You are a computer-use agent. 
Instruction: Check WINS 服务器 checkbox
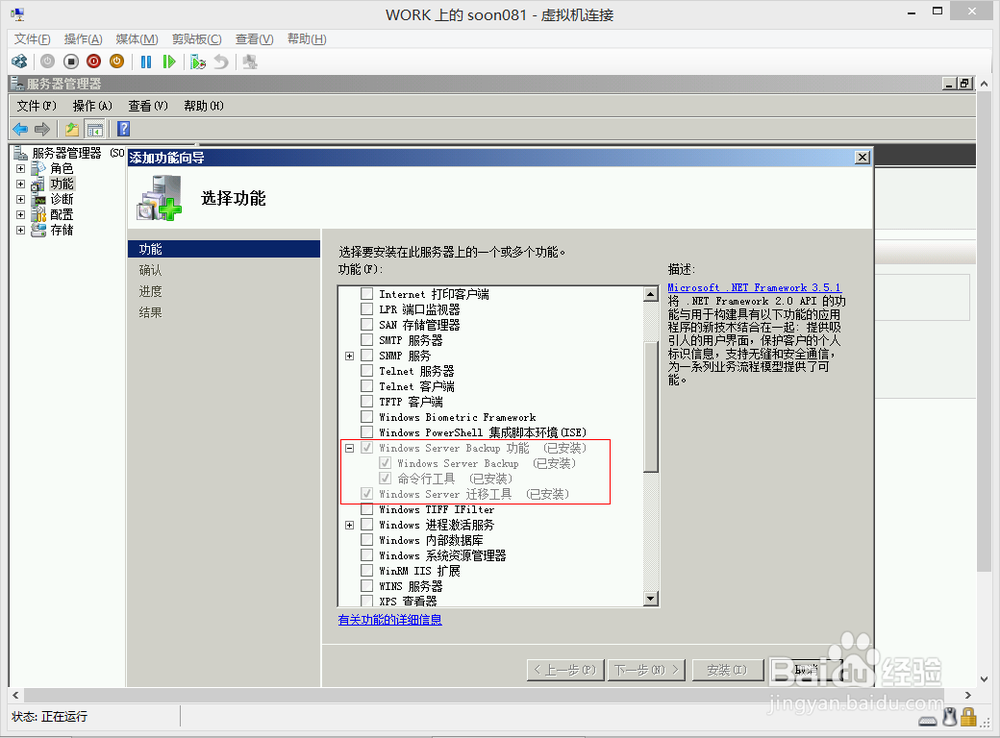367,586
